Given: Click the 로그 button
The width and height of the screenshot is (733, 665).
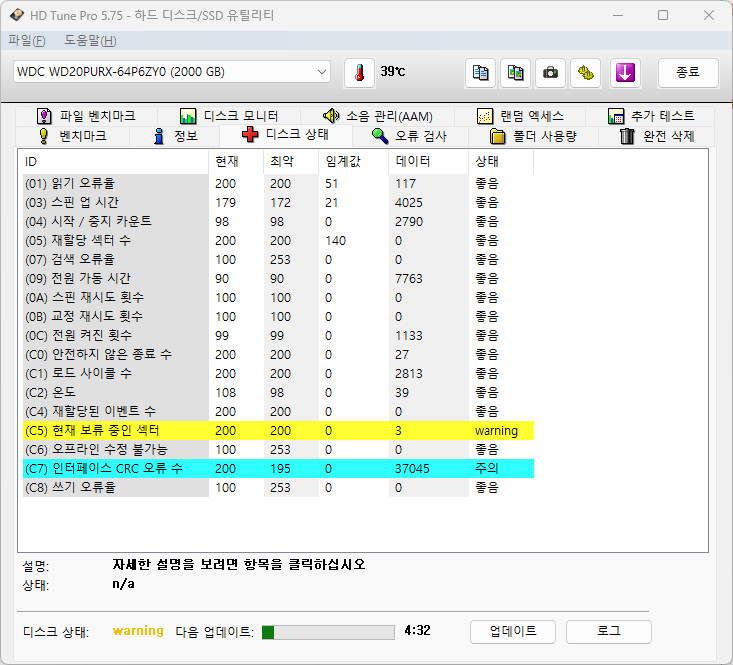Looking at the screenshot, I should point(609,631).
